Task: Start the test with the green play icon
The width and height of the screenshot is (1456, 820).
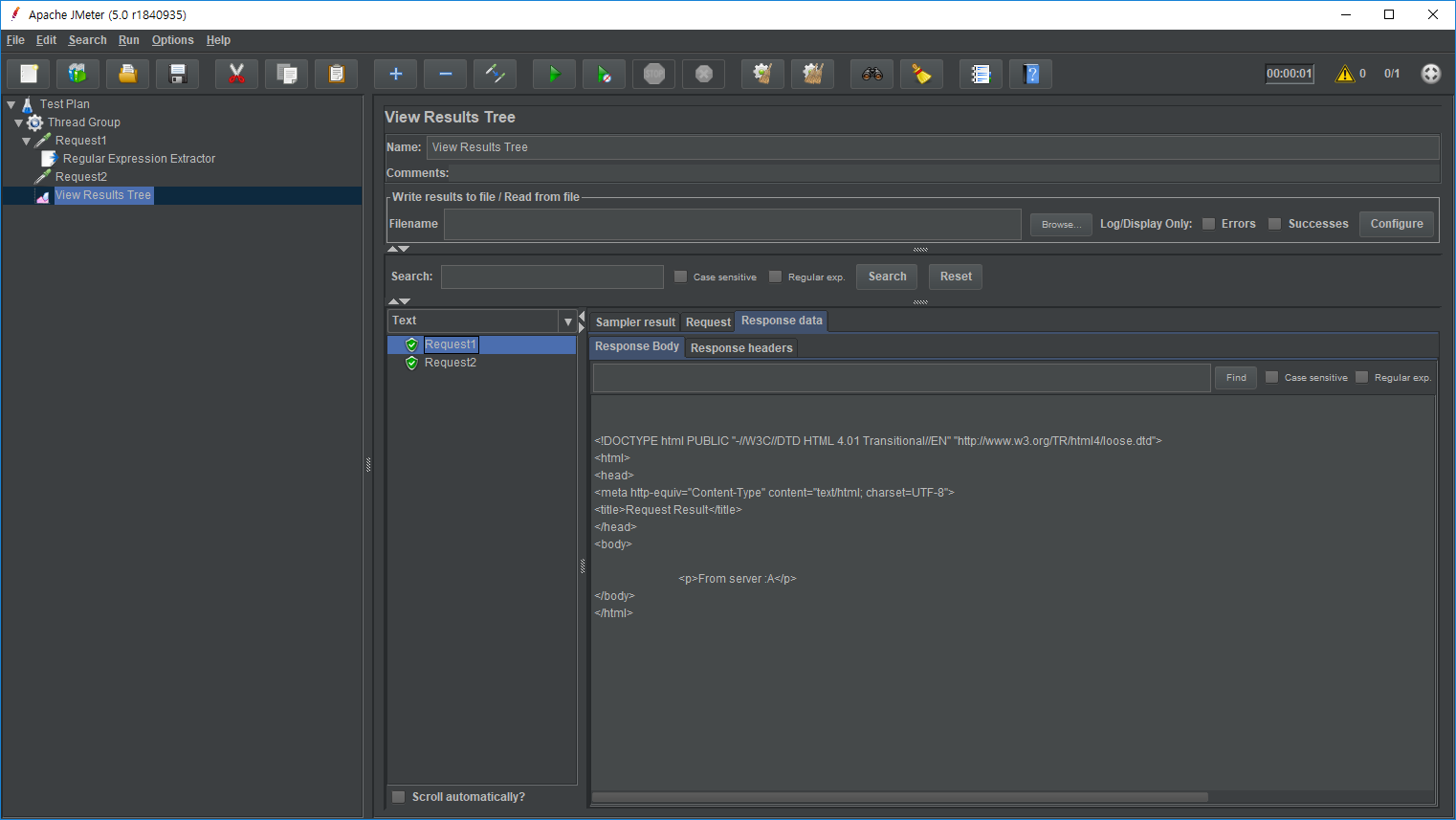Action: point(555,74)
